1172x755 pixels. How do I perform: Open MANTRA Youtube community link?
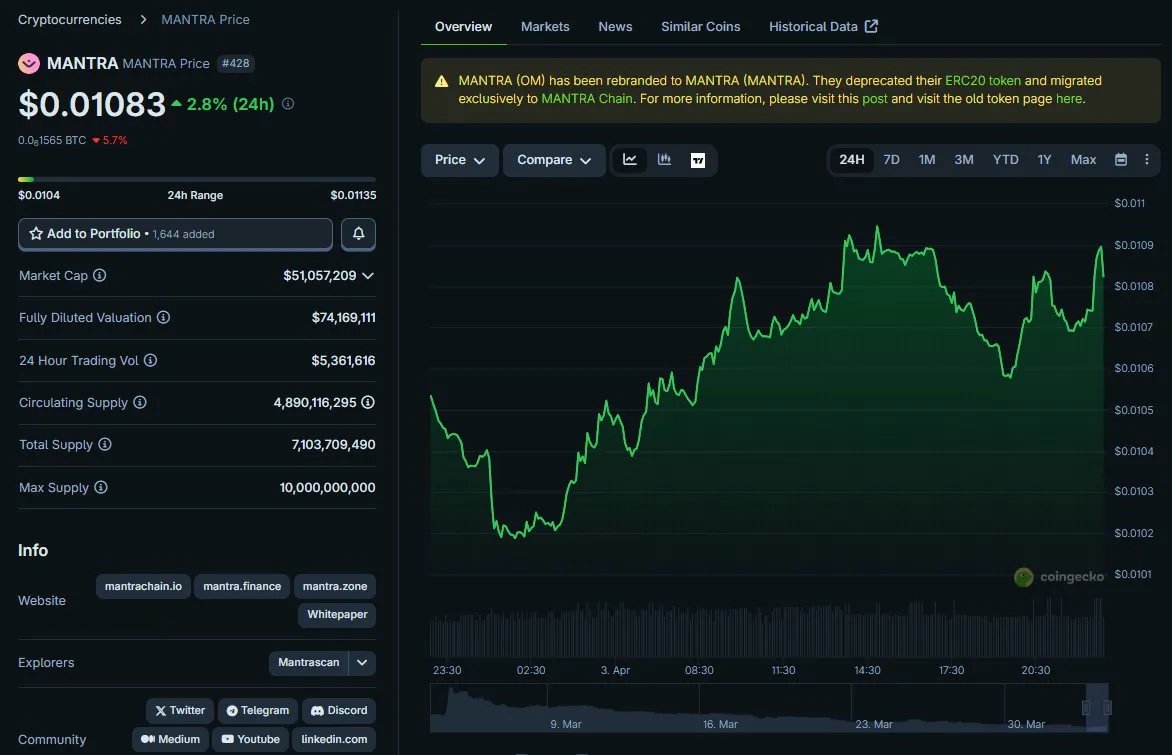(x=250, y=739)
